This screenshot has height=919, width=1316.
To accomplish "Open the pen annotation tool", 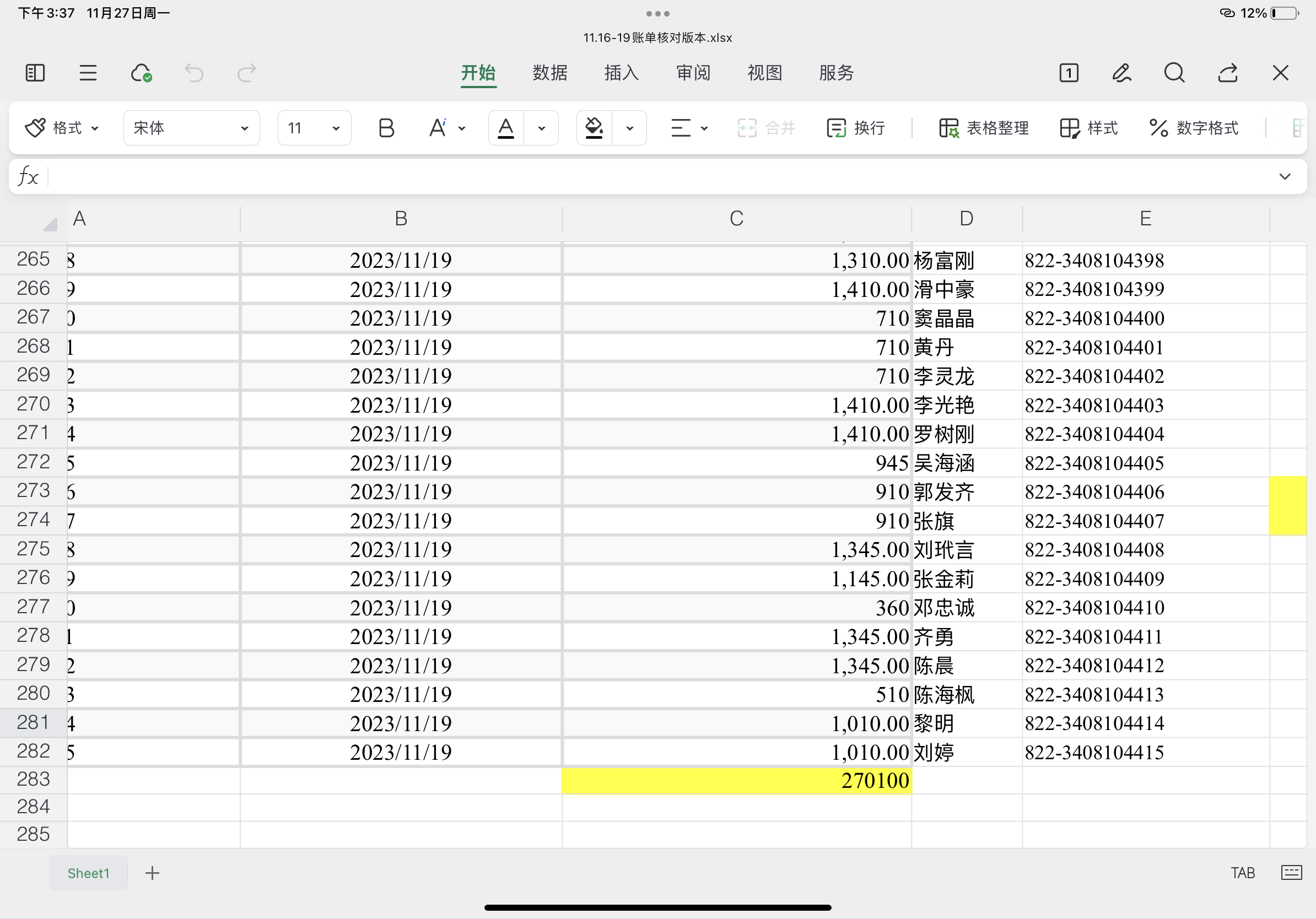I will (x=1121, y=73).
